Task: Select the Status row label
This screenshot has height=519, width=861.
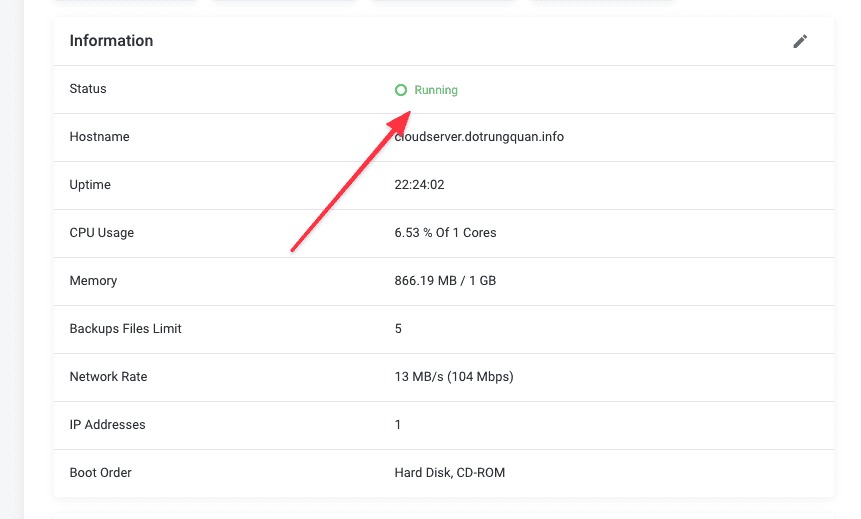Action: click(x=88, y=89)
